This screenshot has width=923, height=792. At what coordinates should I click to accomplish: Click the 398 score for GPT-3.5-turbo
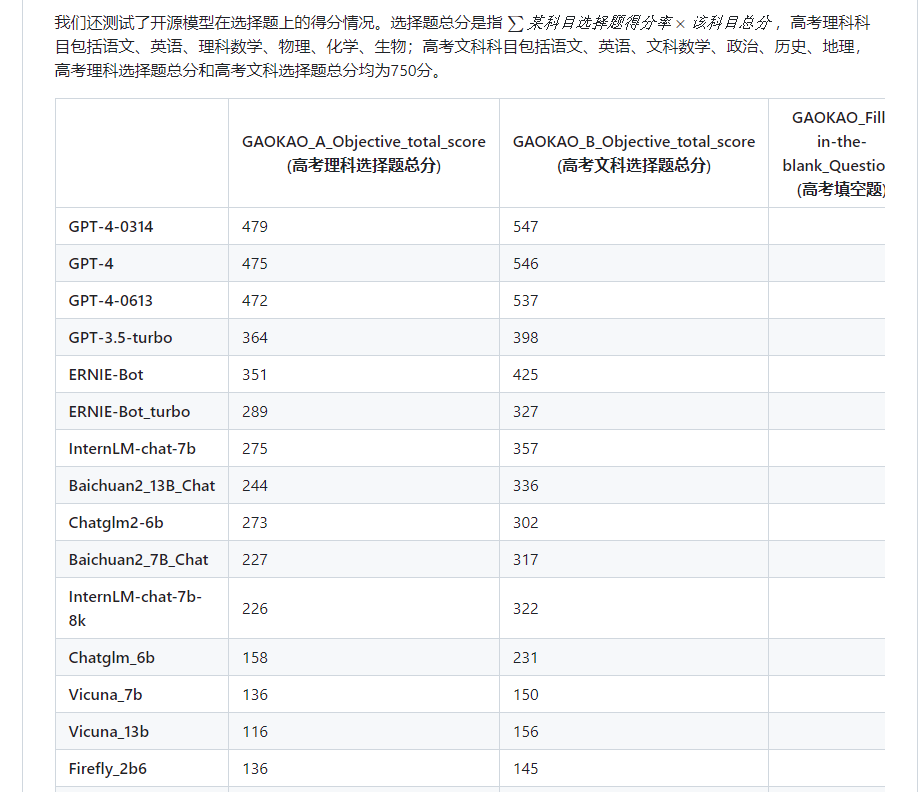[526, 338]
